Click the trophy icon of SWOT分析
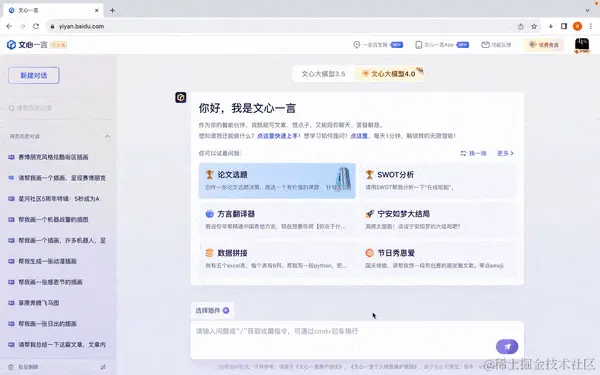The image size is (600, 375). point(369,175)
